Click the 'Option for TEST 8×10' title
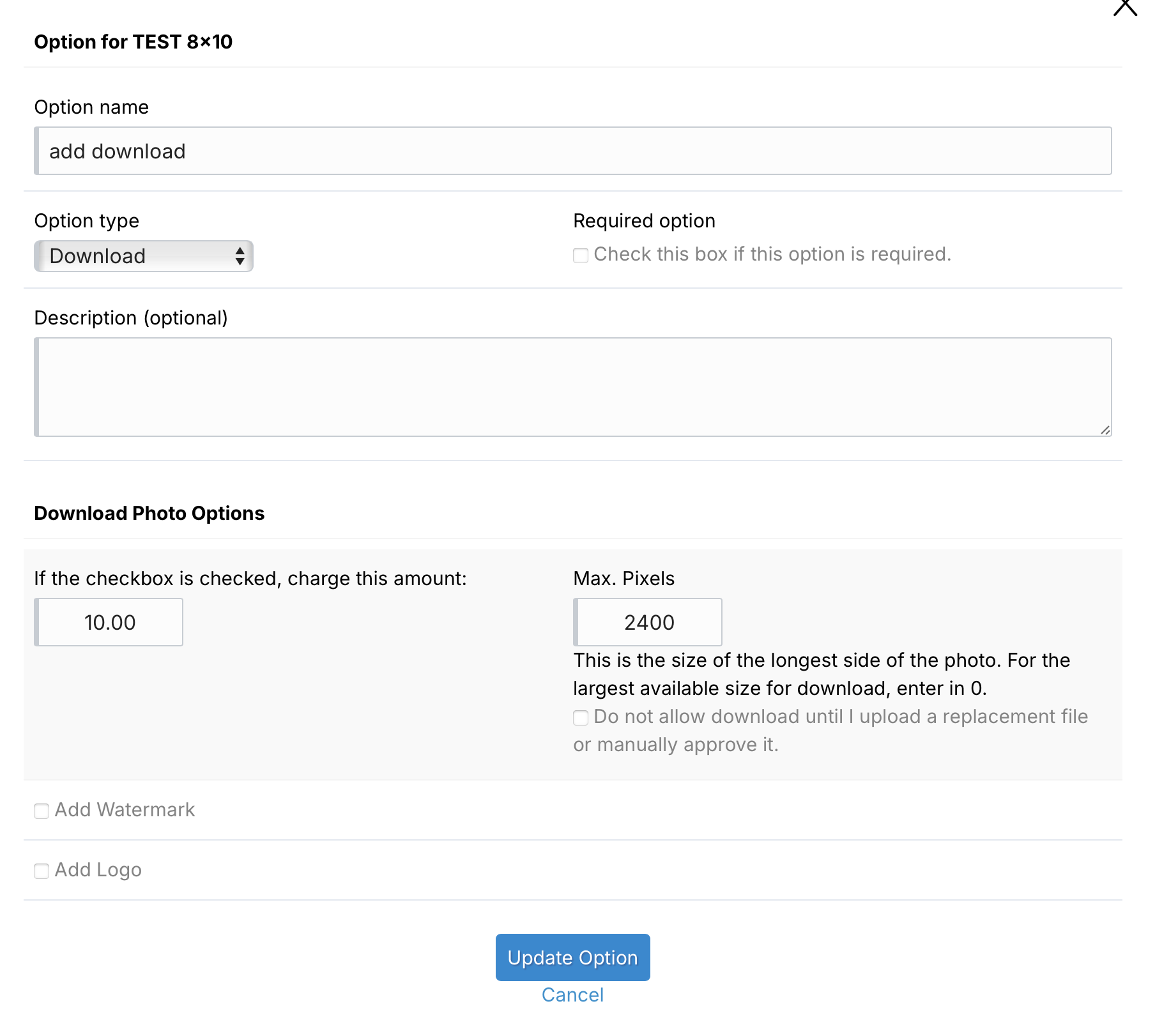The width and height of the screenshot is (1155, 1036). (134, 42)
